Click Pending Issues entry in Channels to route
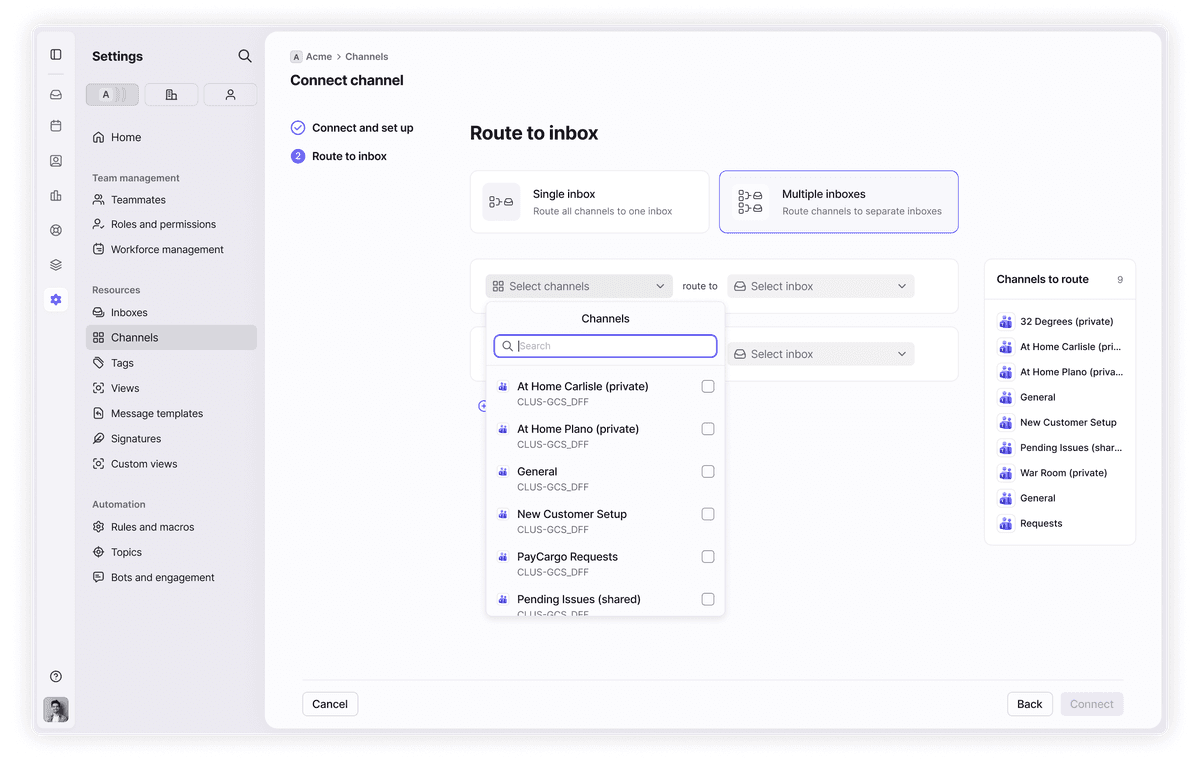 [x=1060, y=448]
